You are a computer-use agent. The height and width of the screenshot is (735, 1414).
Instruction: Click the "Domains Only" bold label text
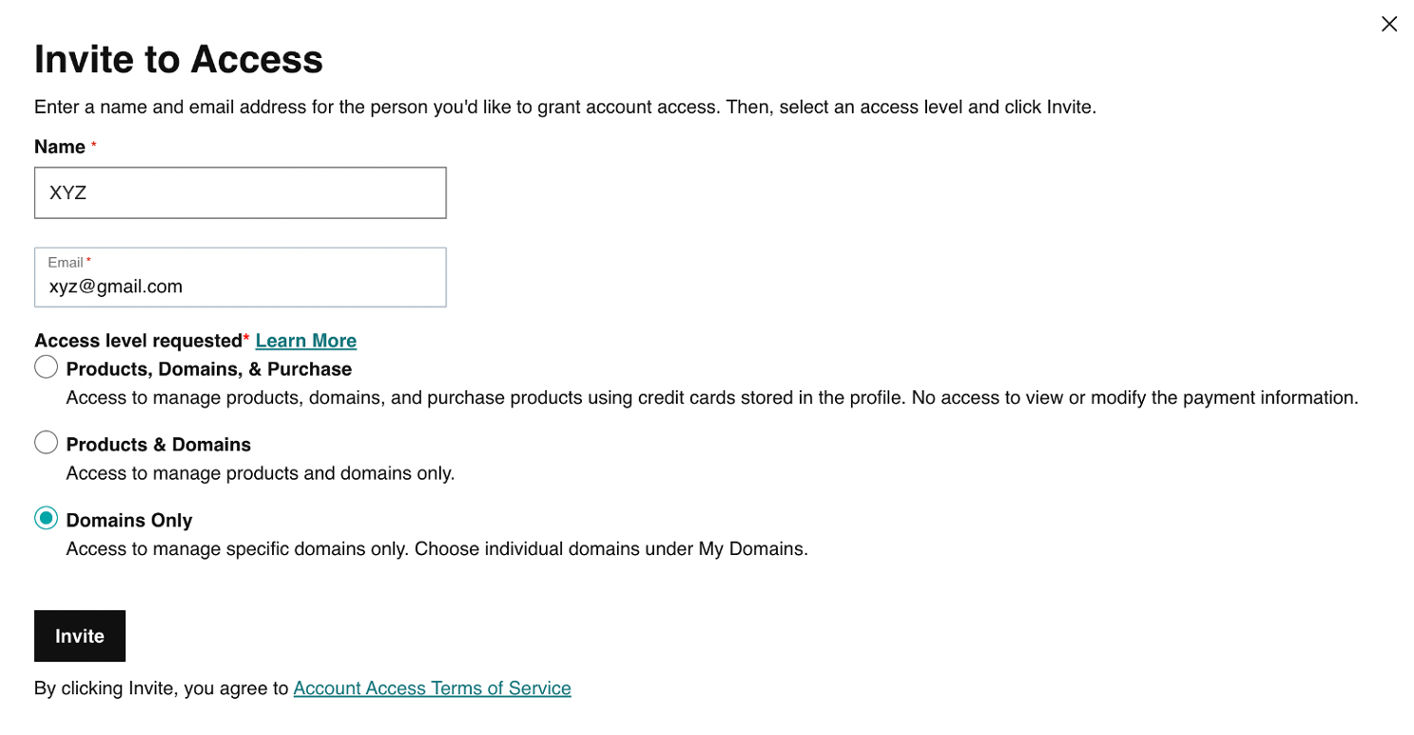click(x=129, y=520)
